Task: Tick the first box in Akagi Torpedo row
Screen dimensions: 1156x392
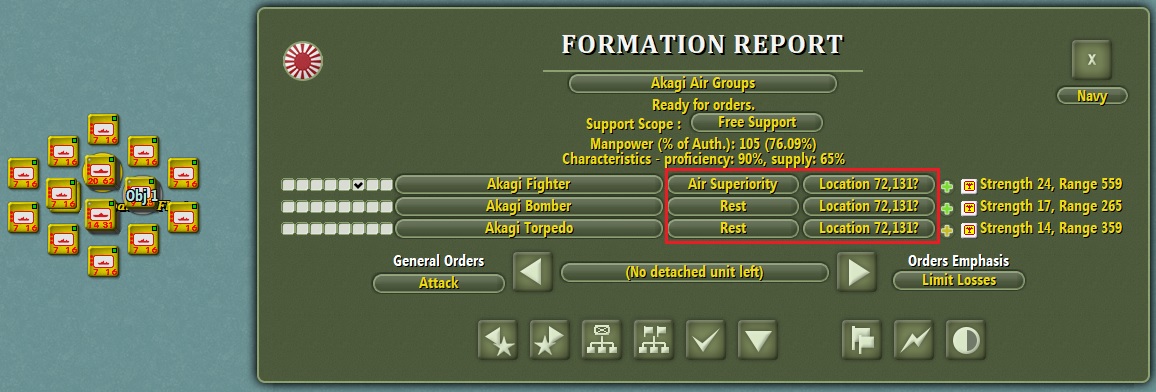Action: (288, 229)
